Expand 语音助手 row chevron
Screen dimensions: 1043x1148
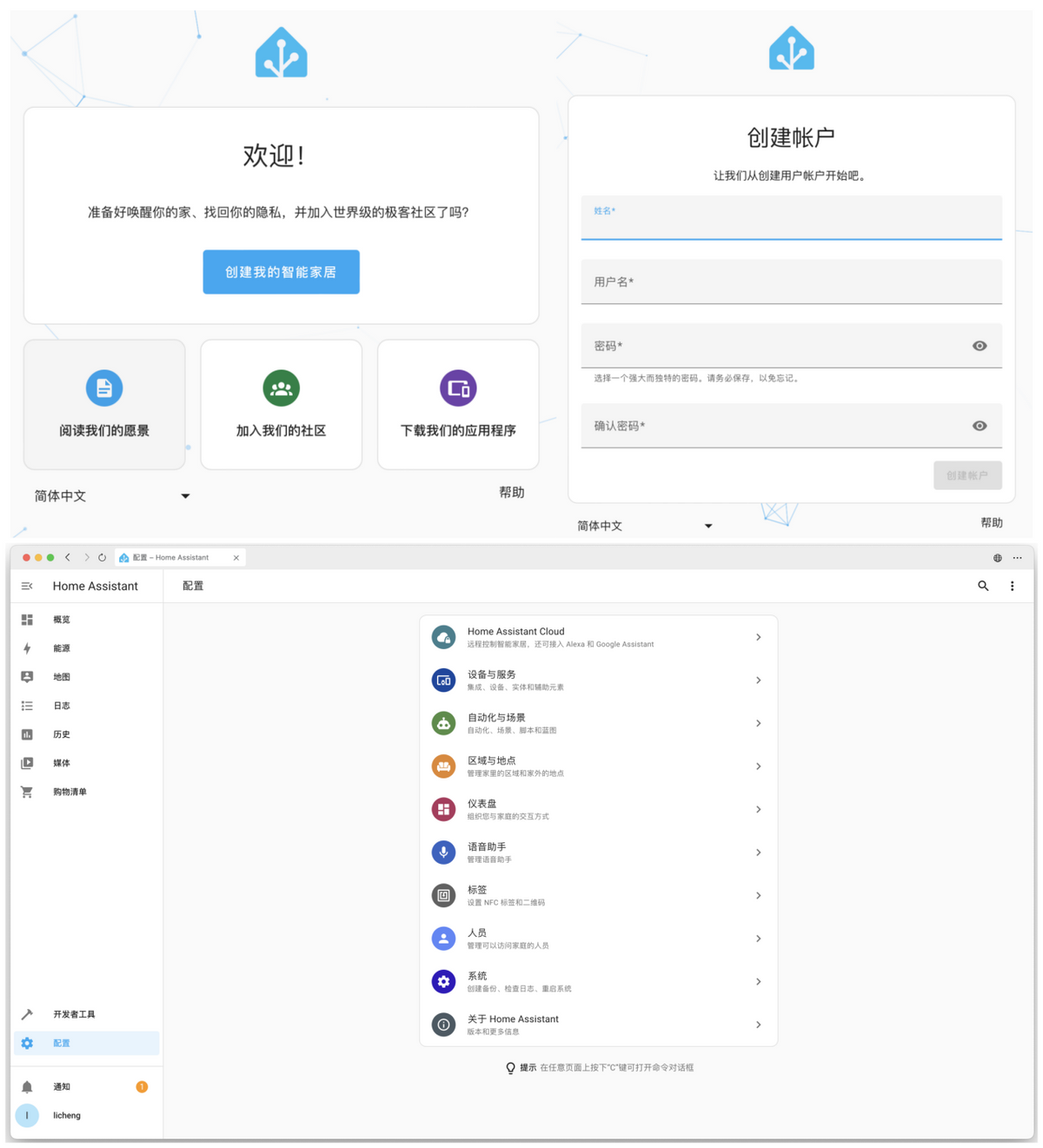[x=758, y=853]
